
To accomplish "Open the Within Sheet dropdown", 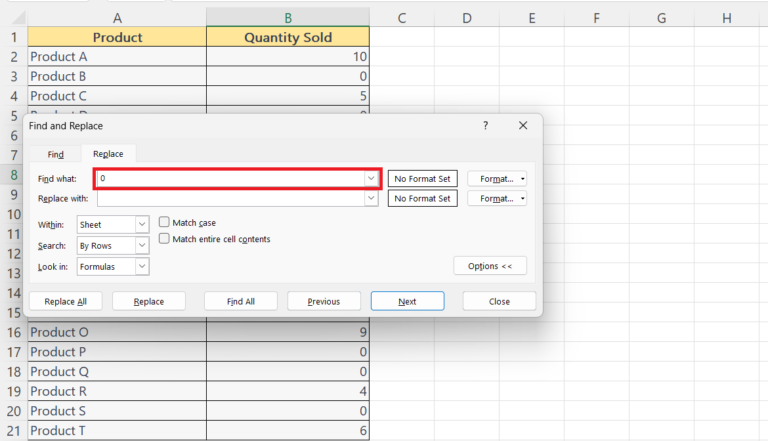I will 141,225.
